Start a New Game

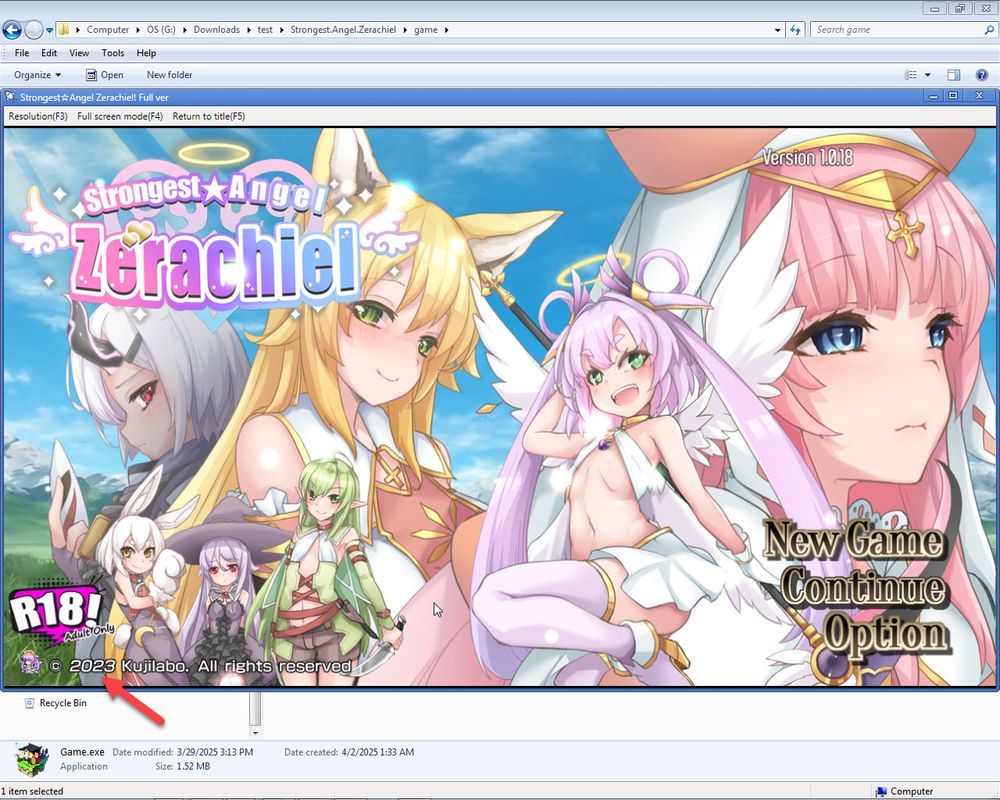tap(853, 540)
